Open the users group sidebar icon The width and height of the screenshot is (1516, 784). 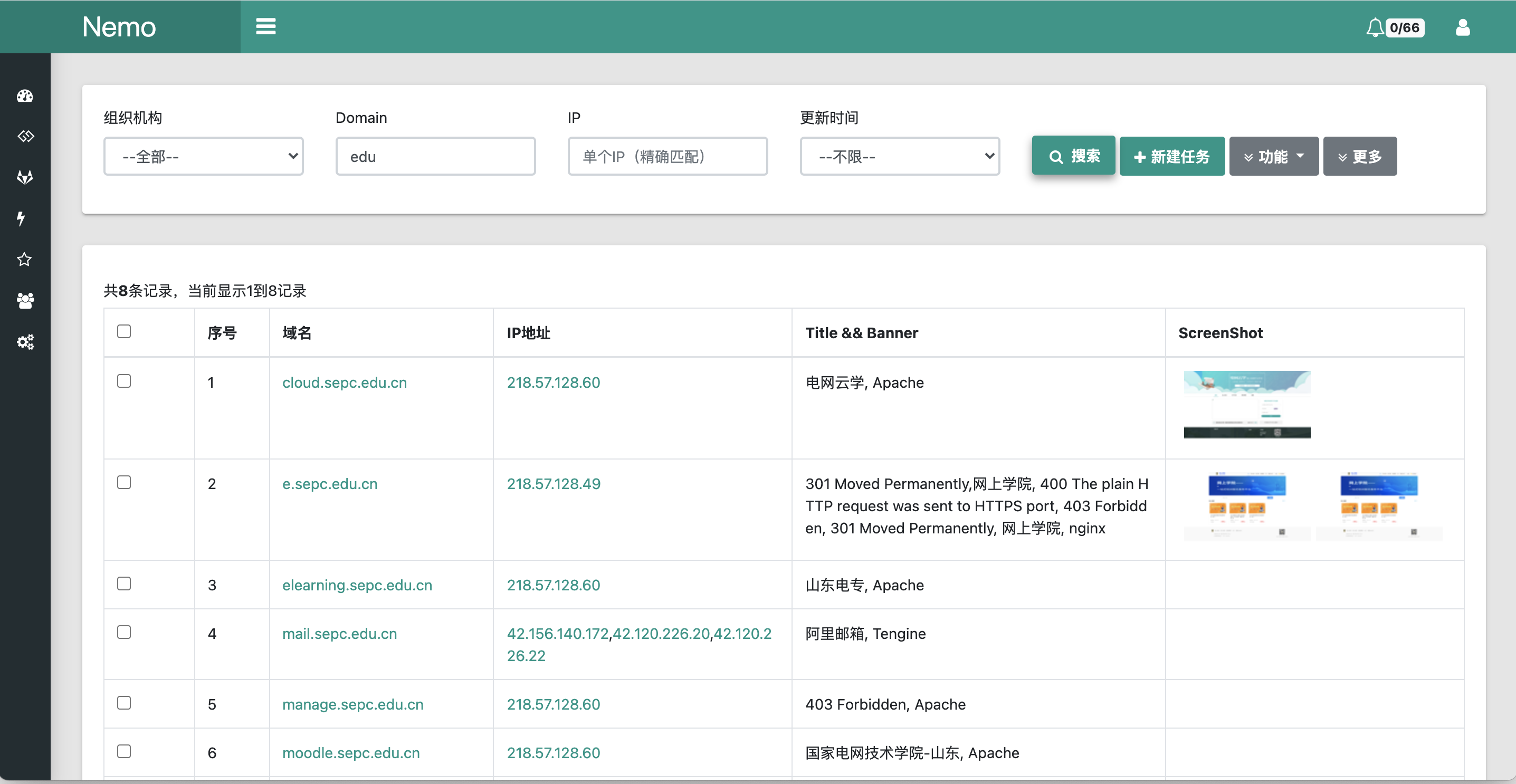(x=25, y=301)
